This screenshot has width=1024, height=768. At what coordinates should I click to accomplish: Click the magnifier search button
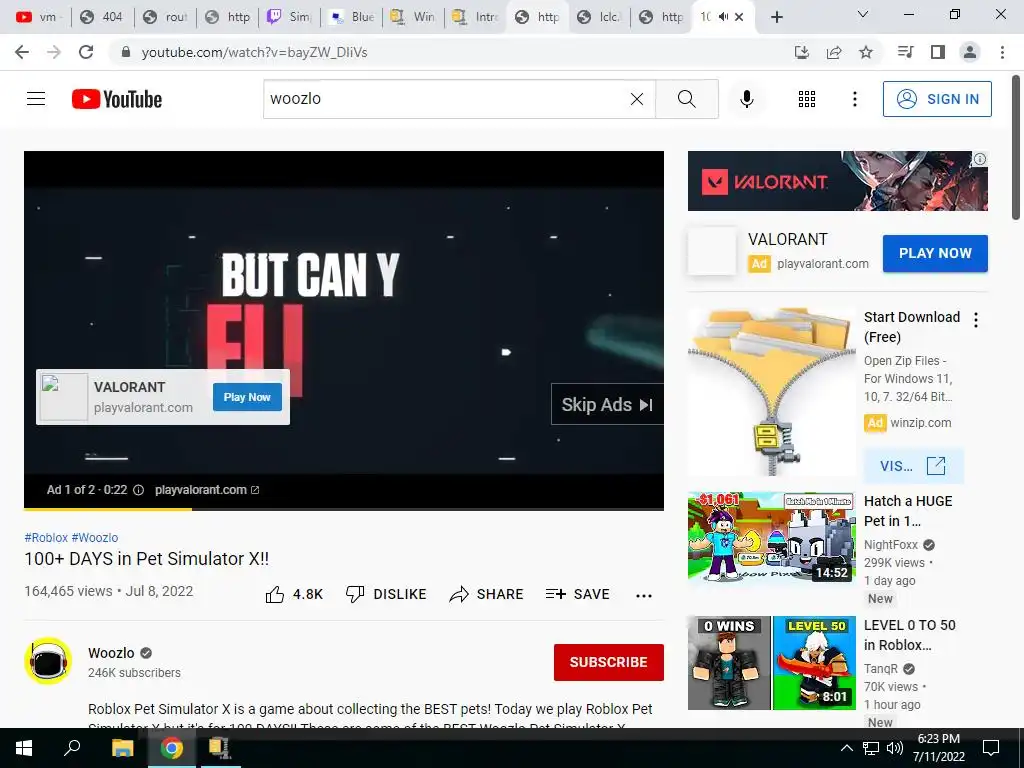(686, 99)
